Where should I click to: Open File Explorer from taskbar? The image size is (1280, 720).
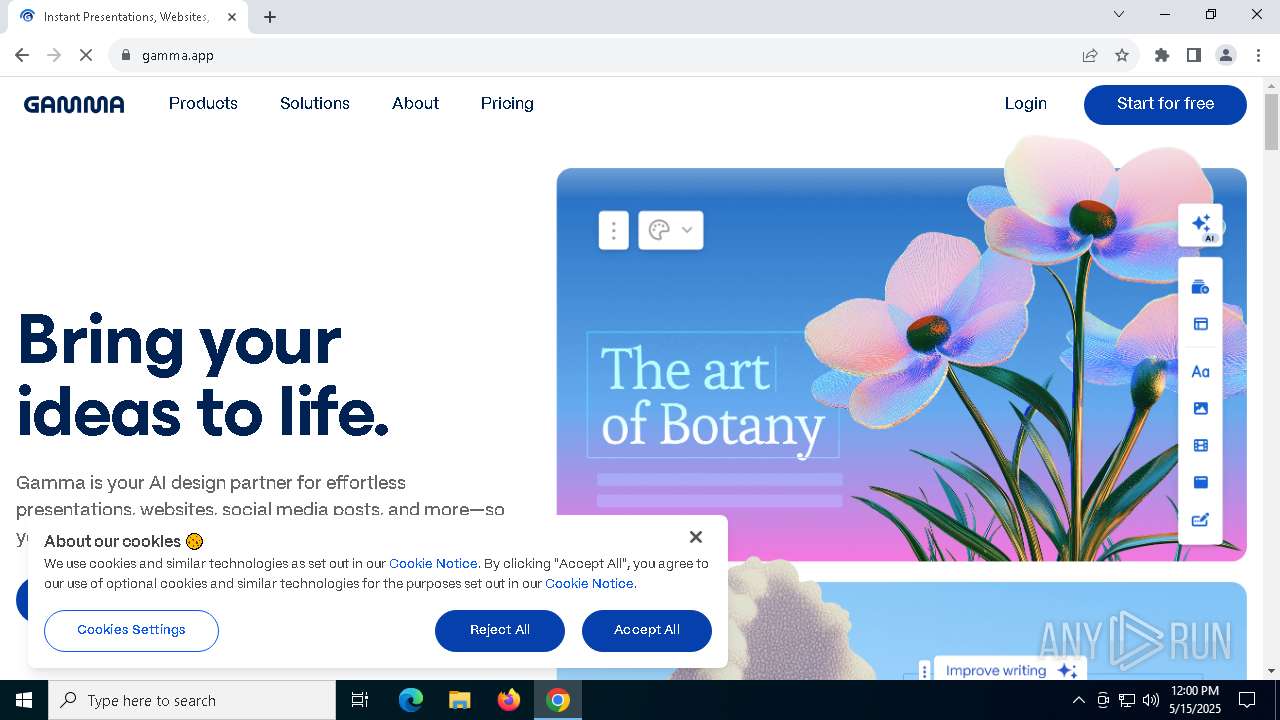pos(459,700)
